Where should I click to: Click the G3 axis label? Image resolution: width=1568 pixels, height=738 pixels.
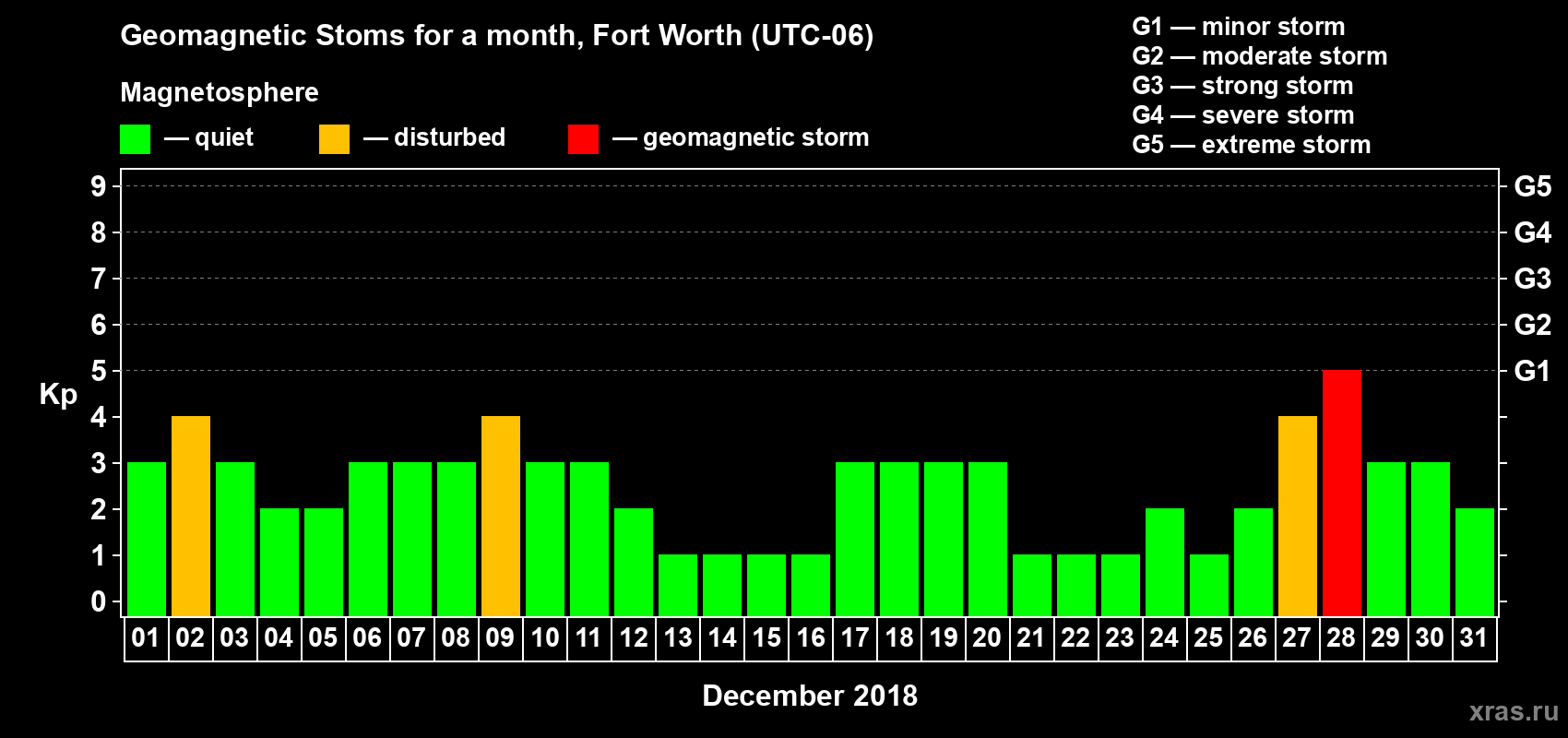click(x=1532, y=279)
